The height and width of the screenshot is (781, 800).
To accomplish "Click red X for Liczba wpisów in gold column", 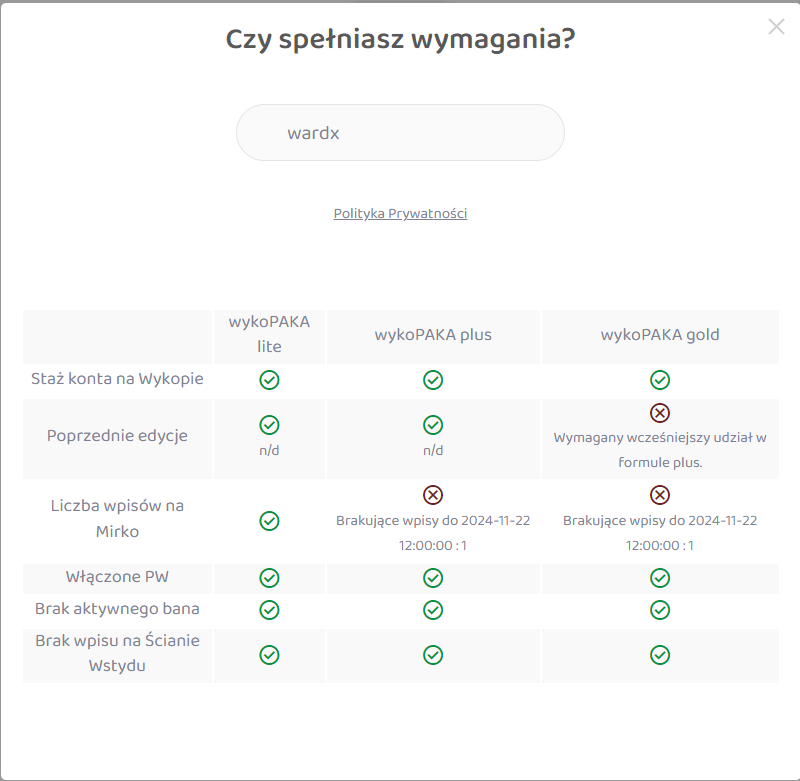I will tap(660, 495).
